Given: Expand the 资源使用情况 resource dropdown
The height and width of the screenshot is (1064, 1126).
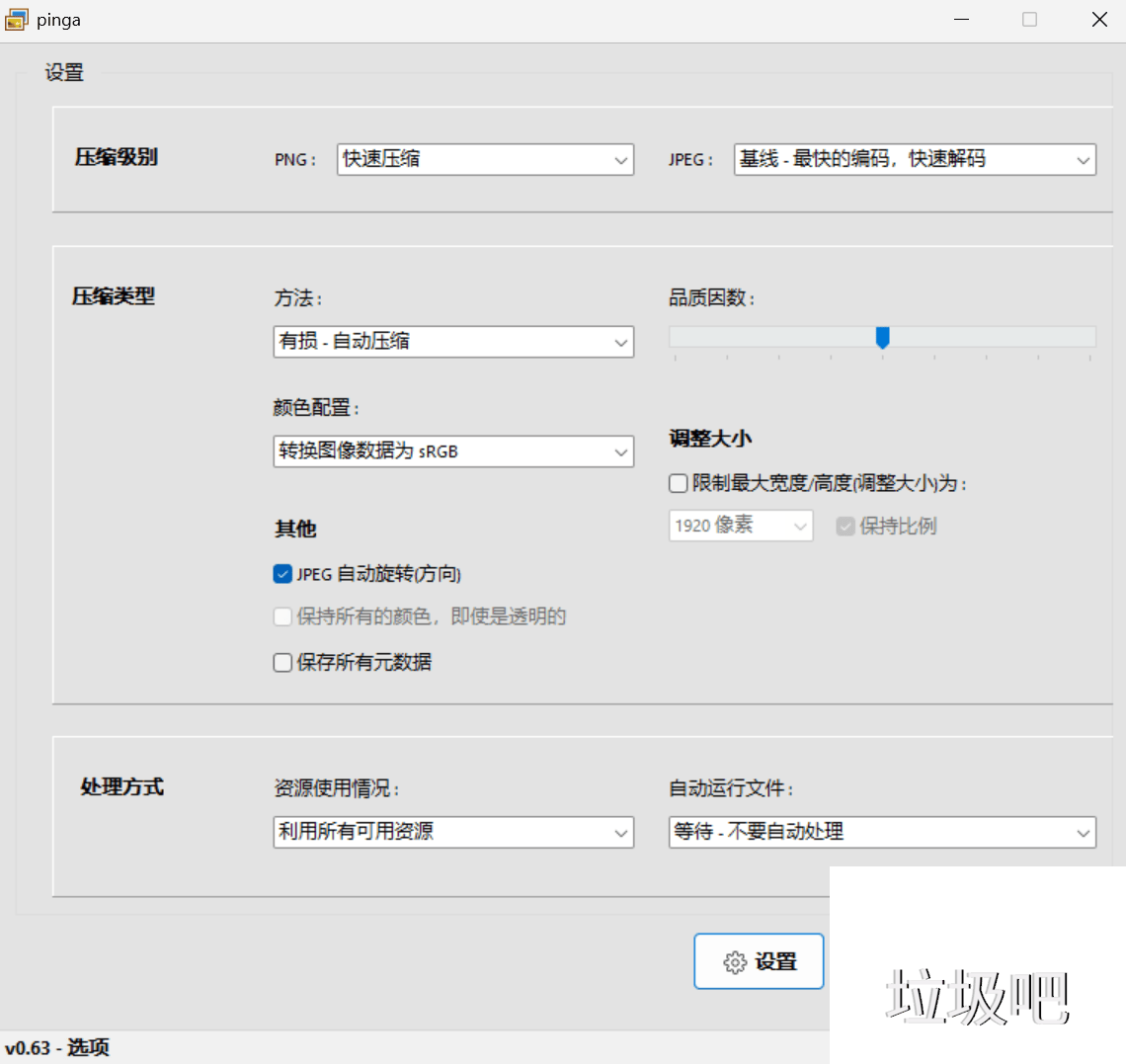Looking at the screenshot, I should pos(452,832).
